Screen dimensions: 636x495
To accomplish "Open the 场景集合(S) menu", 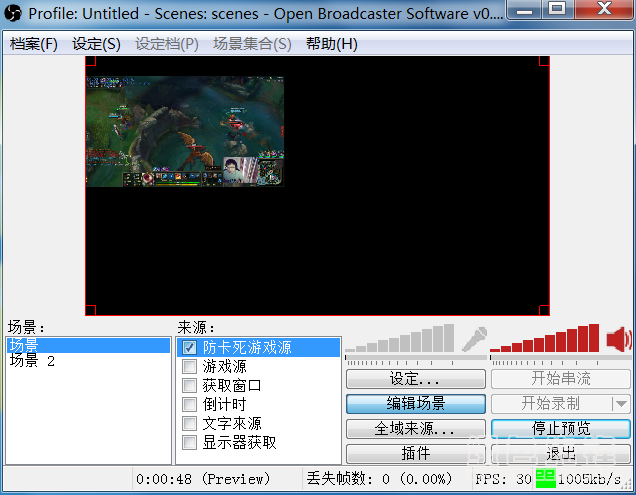I will click(x=252, y=44).
